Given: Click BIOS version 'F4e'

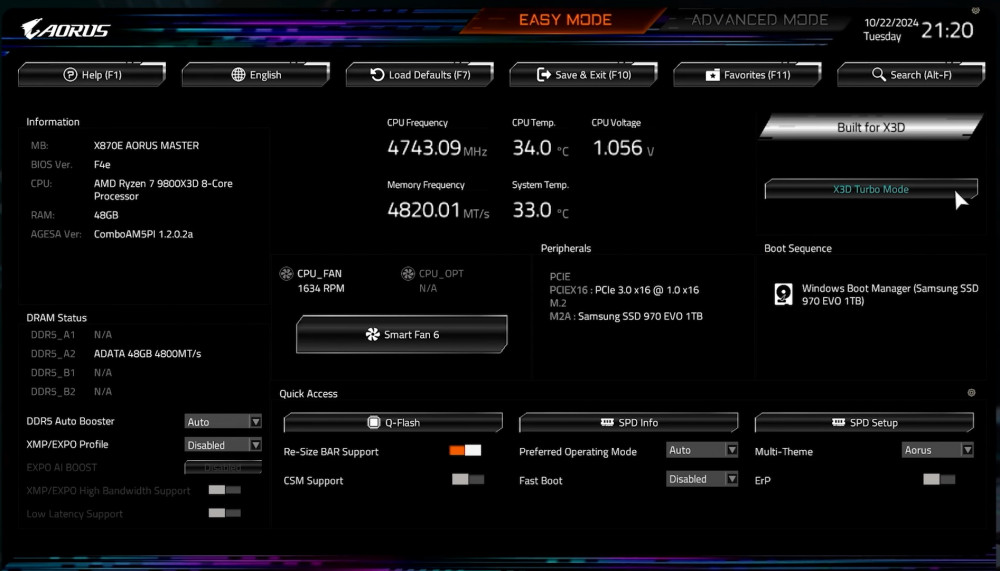Looking at the screenshot, I should pyautogui.click(x=102, y=165).
